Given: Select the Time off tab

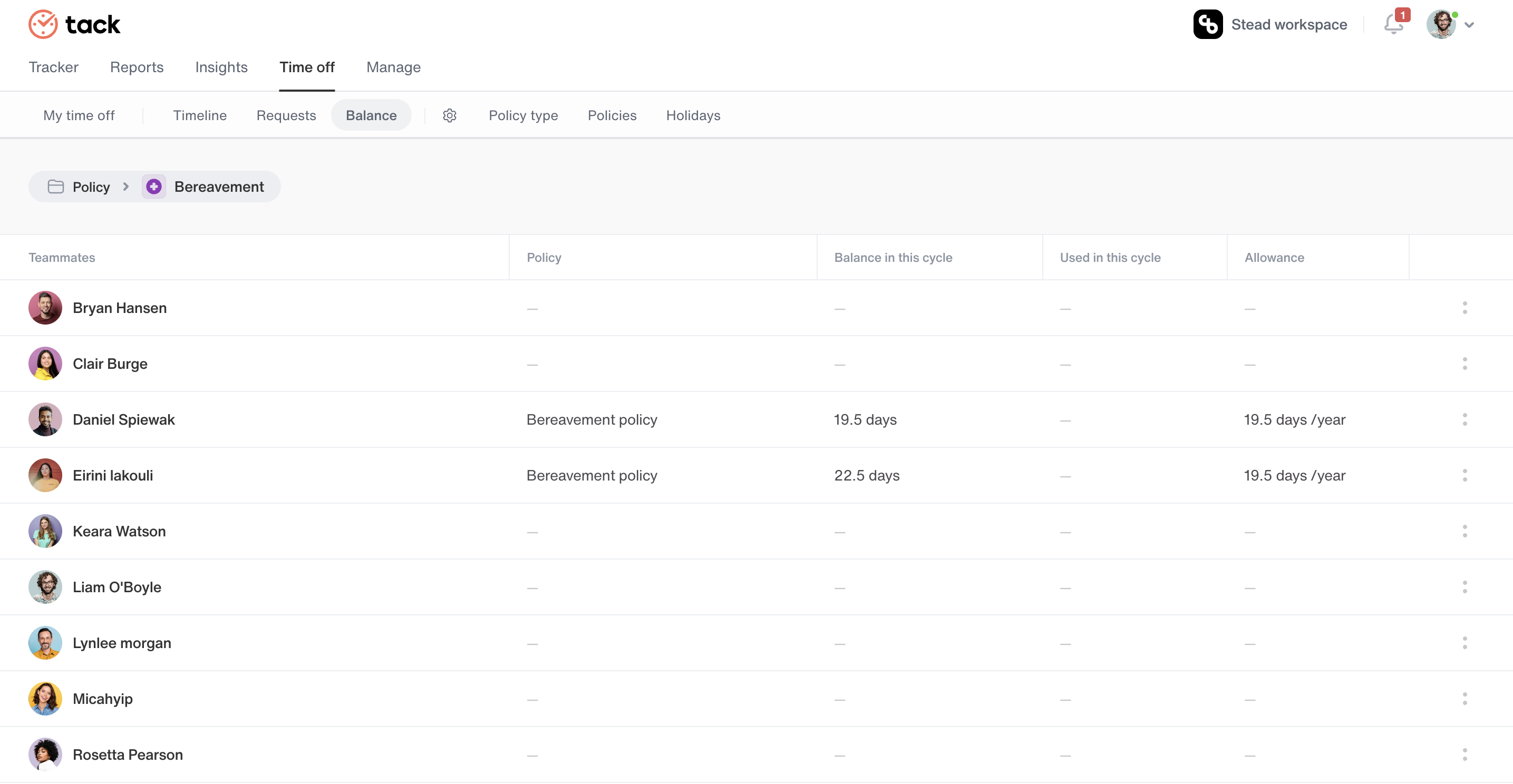Looking at the screenshot, I should click(x=307, y=67).
